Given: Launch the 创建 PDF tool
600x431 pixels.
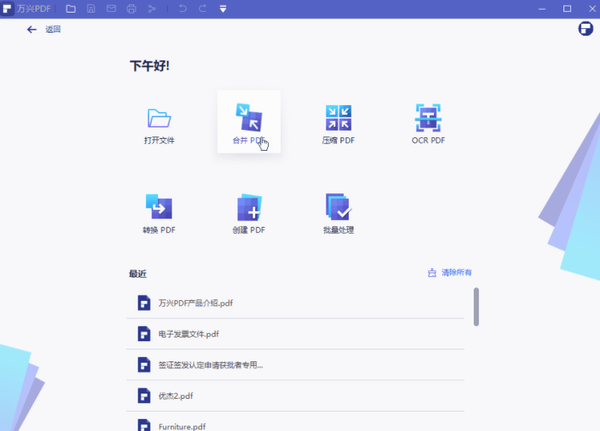Looking at the screenshot, I should [249, 214].
